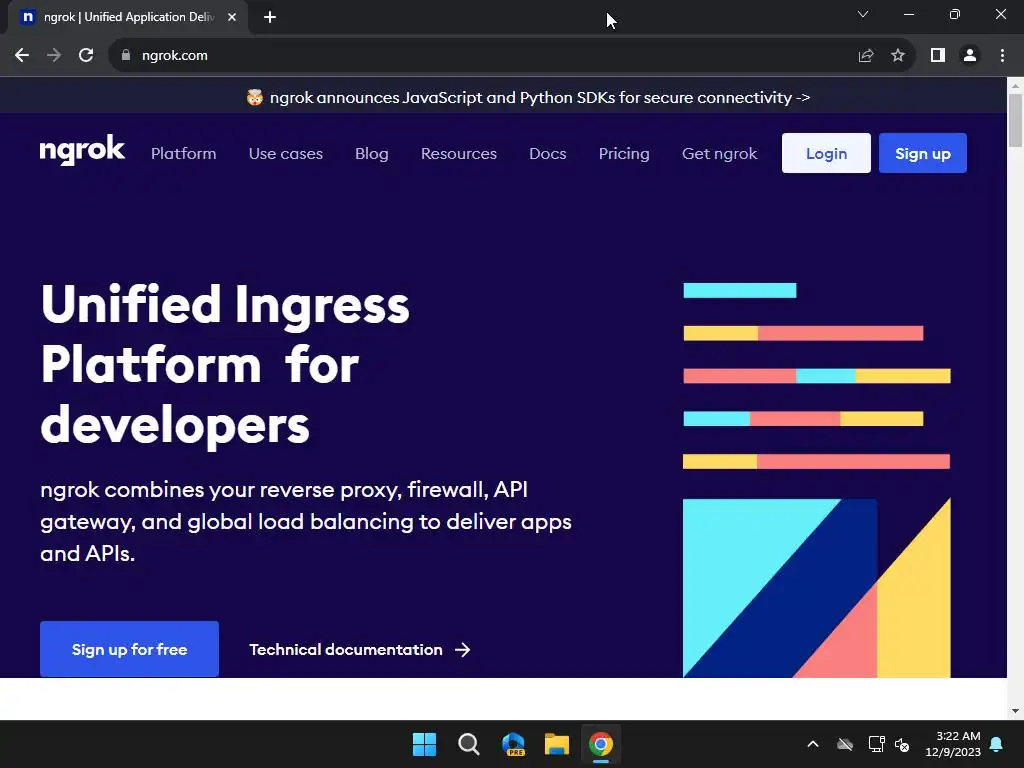This screenshot has width=1024, height=768.
Task: Open the Use cases menu
Action: 285,153
